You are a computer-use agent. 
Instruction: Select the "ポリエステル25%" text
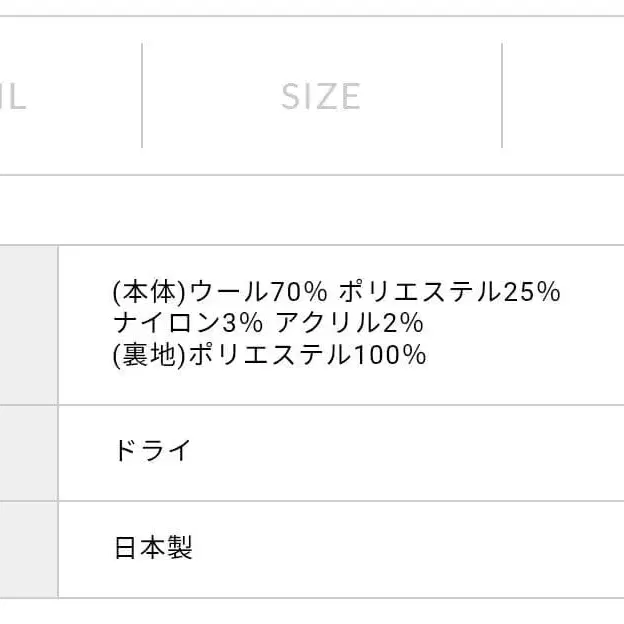(449, 292)
